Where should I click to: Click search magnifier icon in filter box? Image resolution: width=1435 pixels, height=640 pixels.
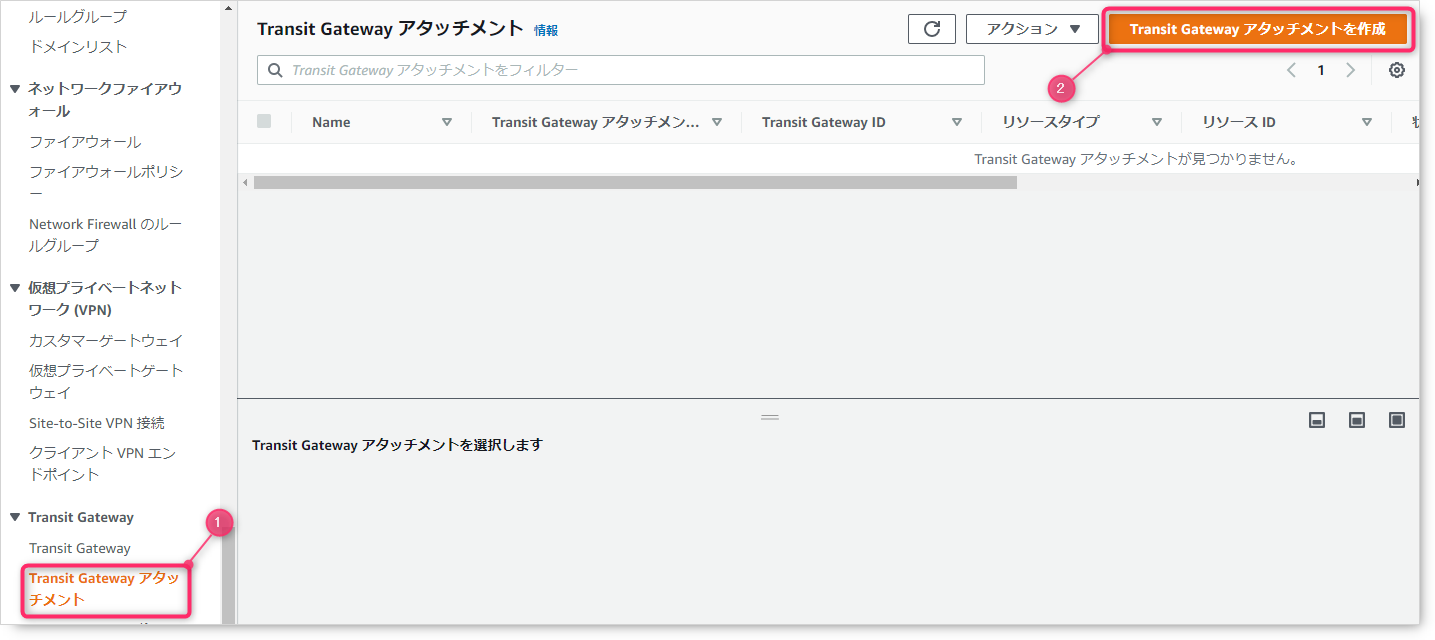[276, 71]
